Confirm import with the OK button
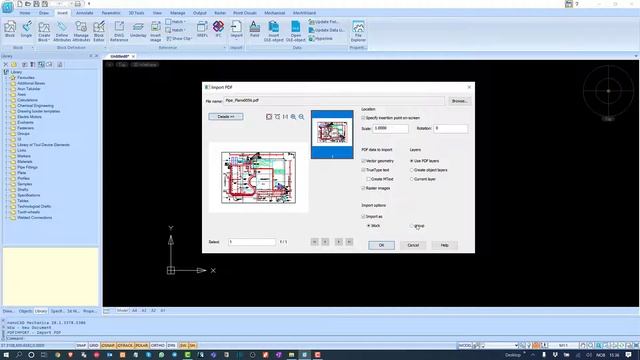The height and width of the screenshot is (360, 640). [381, 245]
